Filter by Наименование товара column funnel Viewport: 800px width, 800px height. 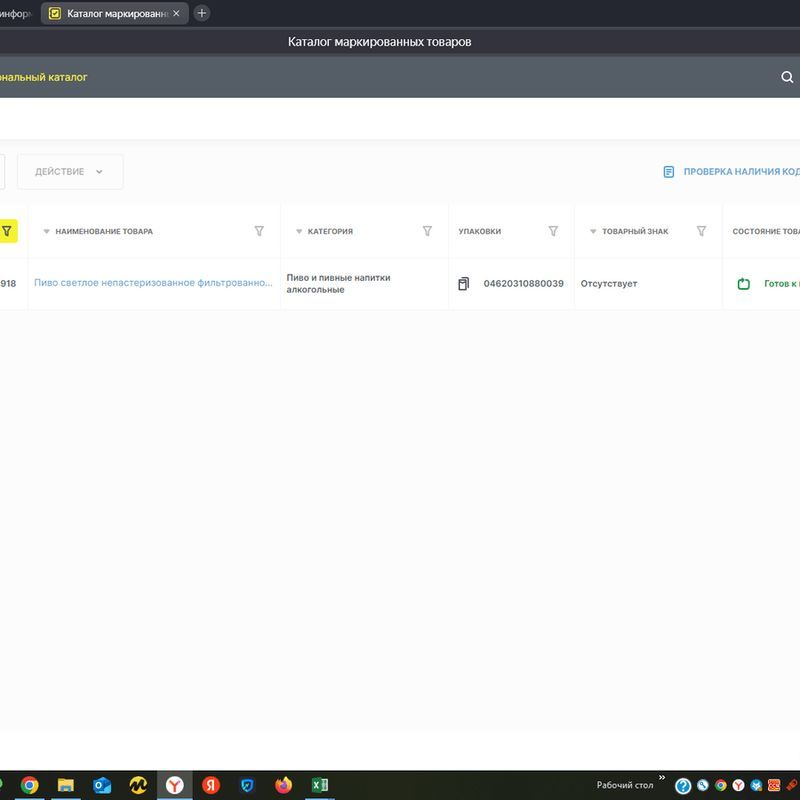coord(259,231)
